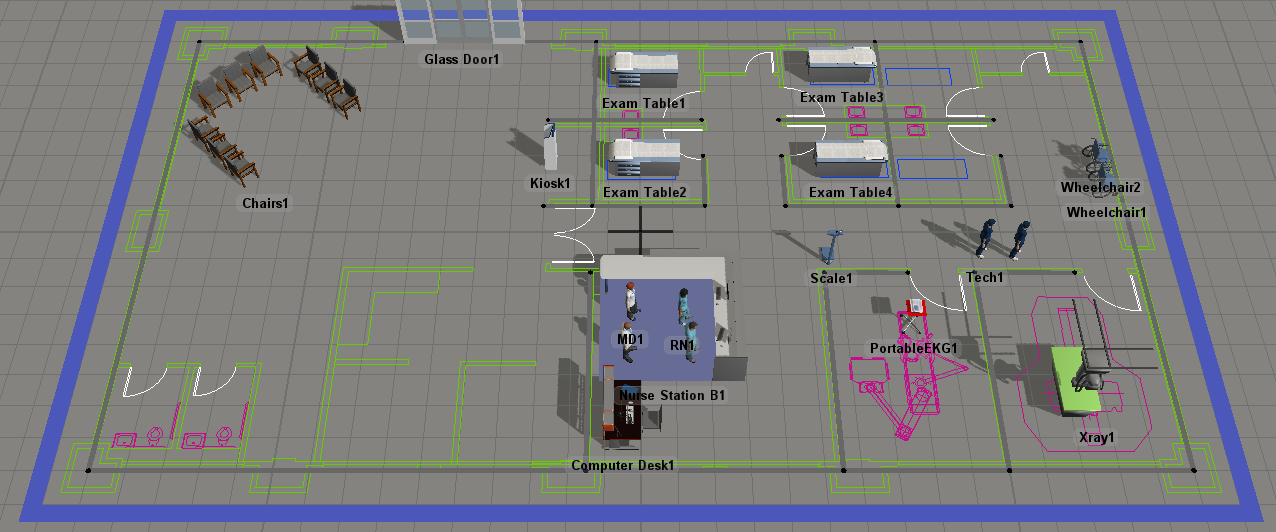Click the Nurse Station B1 name label

(671, 396)
